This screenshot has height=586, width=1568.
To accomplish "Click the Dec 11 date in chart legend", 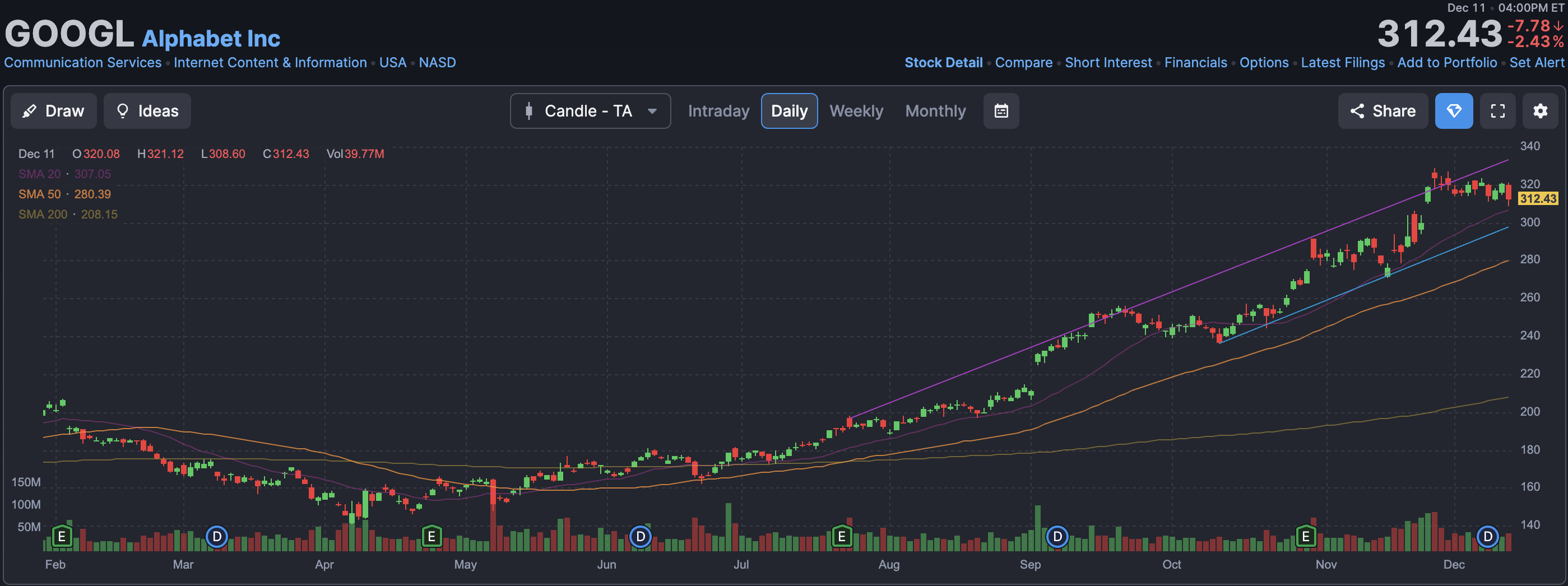I will click(x=36, y=154).
